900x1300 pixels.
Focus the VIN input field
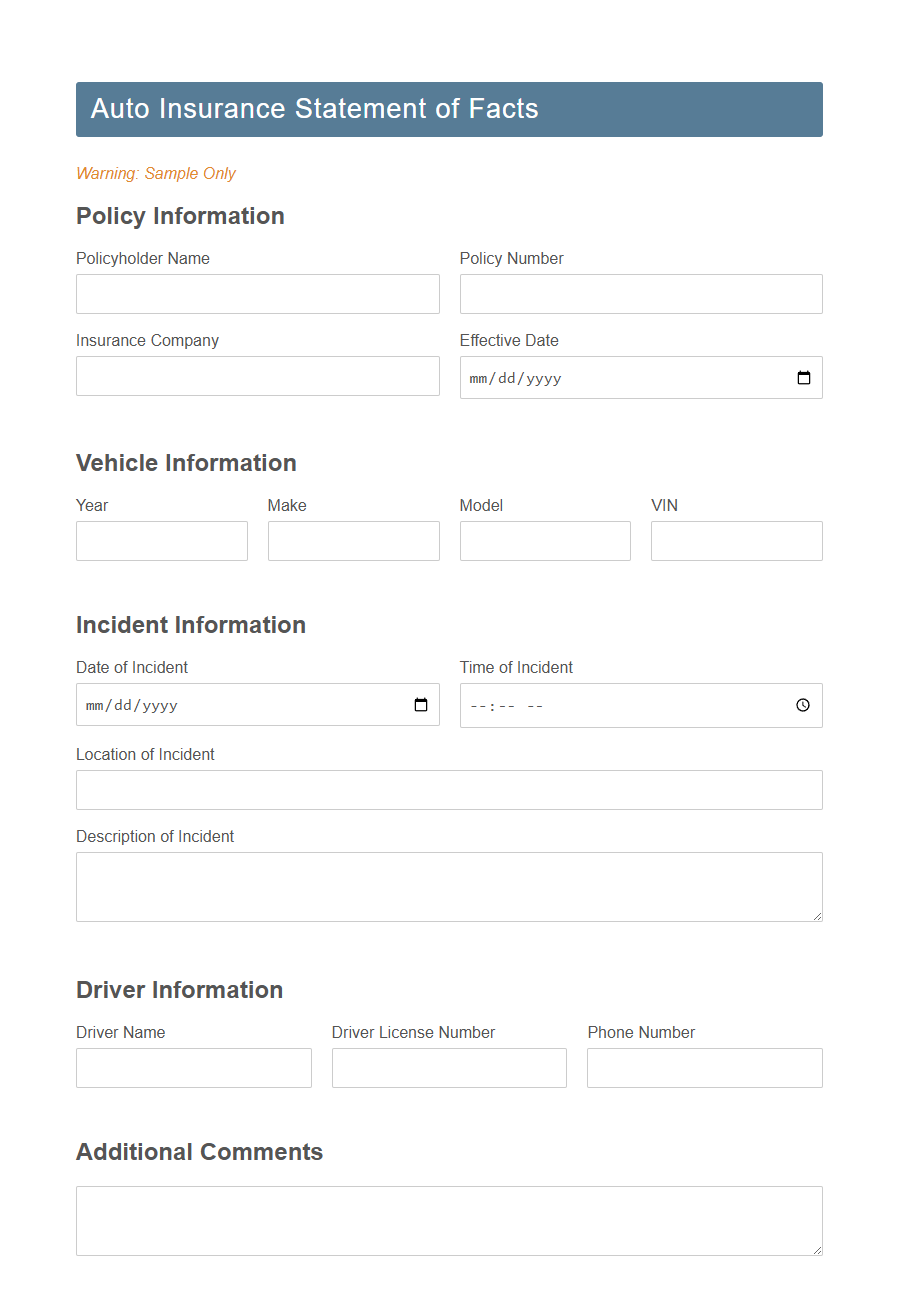click(x=736, y=540)
